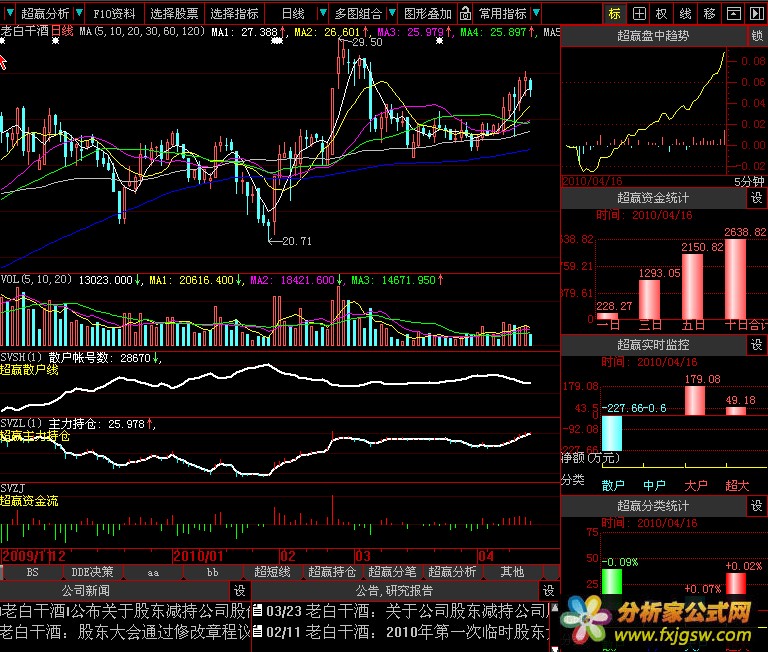Viewport: 768px width, 652px height.
Task: Switch to the aa tab
Action: pos(153,572)
